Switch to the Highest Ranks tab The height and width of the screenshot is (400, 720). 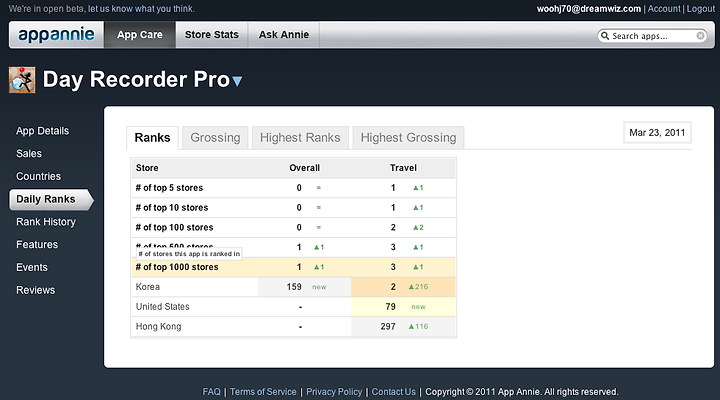tap(300, 138)
